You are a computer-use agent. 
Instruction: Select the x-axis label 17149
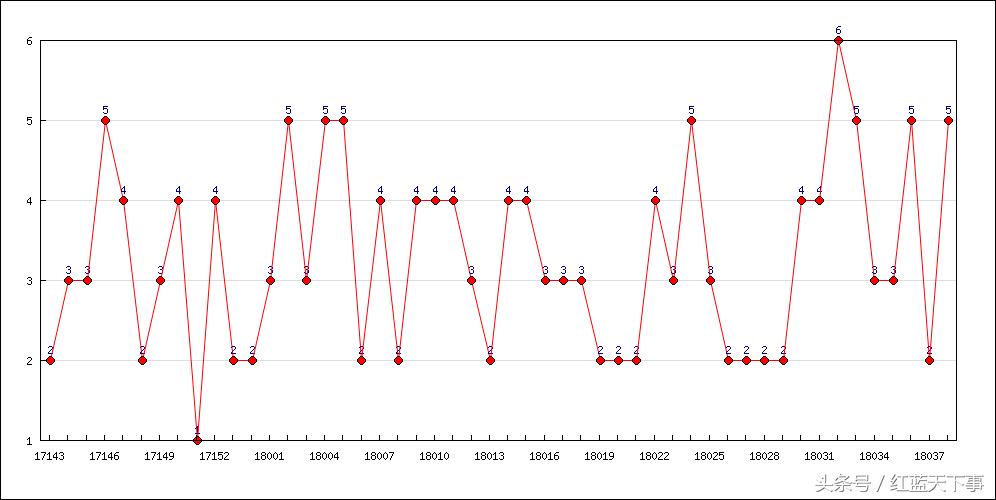click(160, 456)
